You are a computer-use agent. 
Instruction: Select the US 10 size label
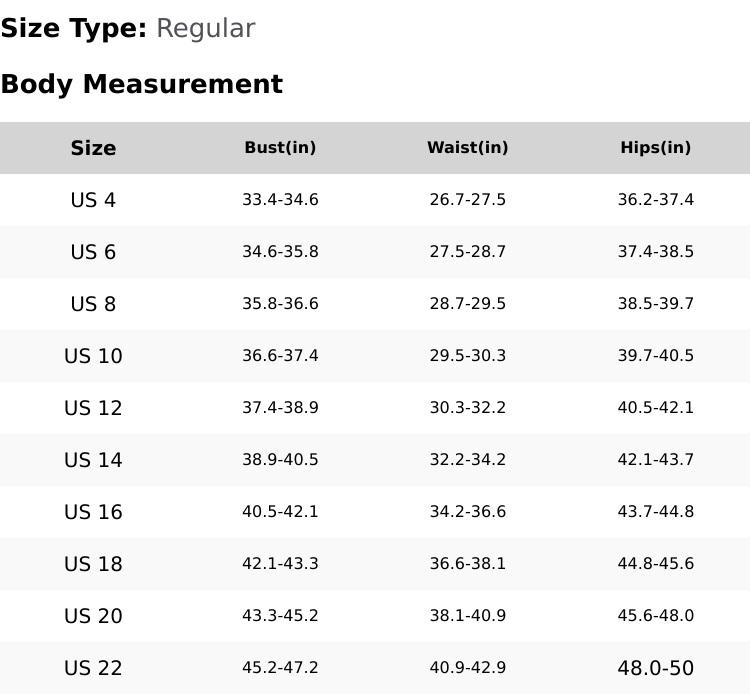(93, 356)
